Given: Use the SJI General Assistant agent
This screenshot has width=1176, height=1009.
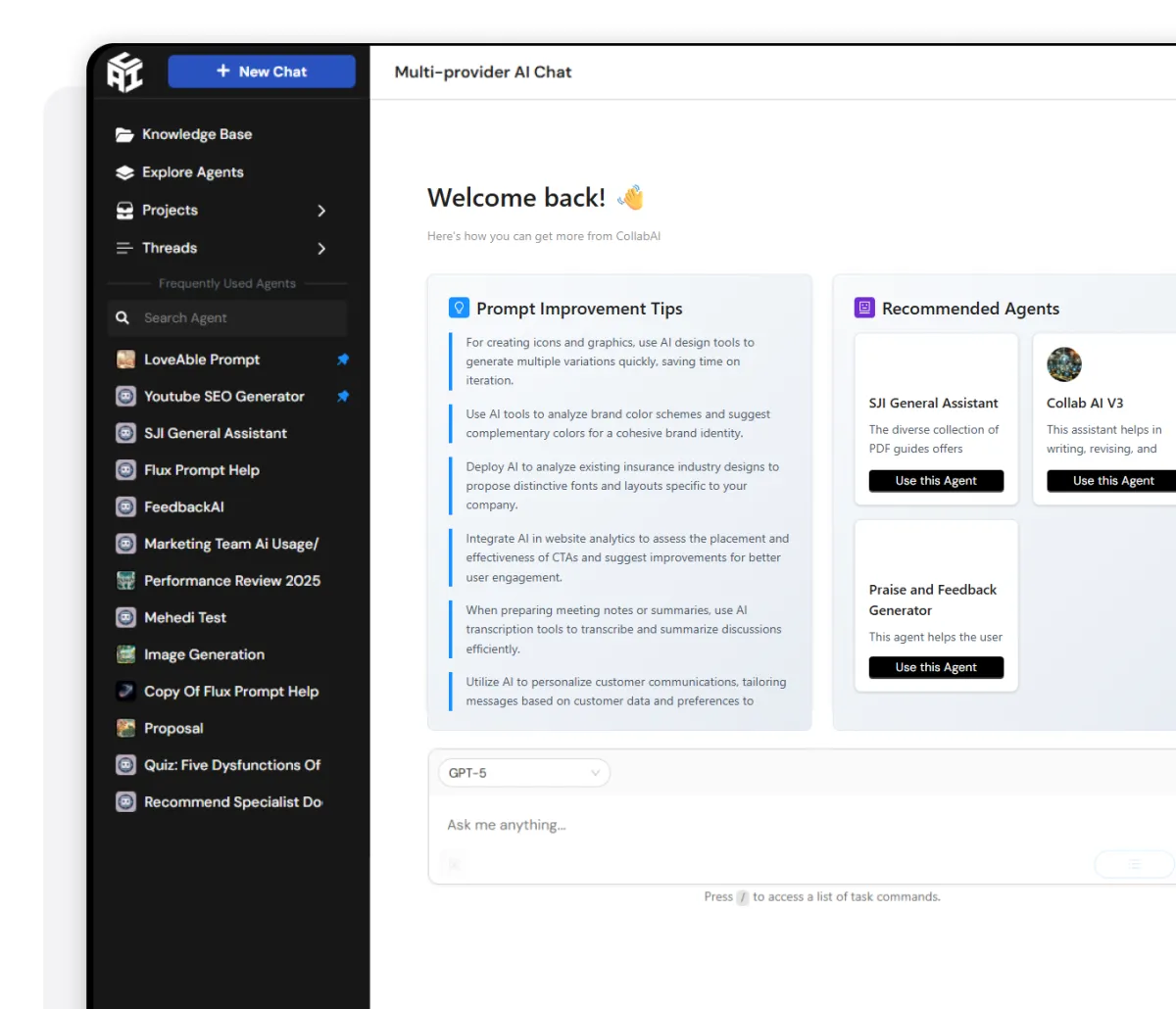Looking at the screenshot, I should click(x=936, y=481).
